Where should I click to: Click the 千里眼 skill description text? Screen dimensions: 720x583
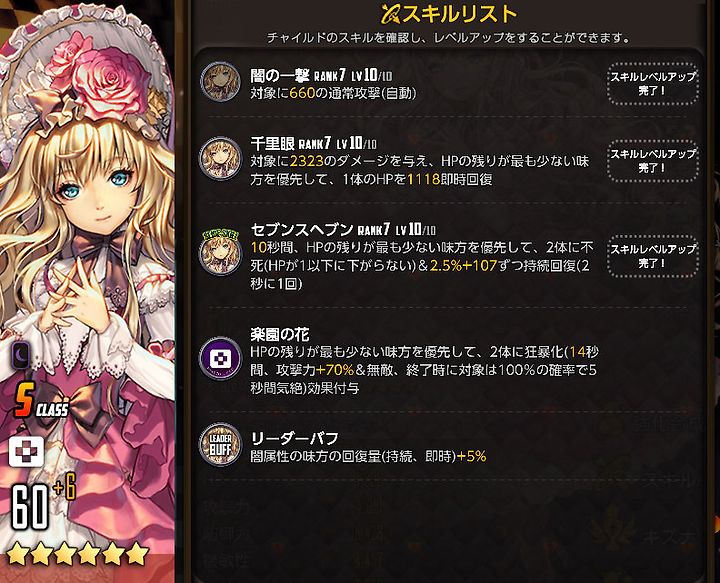[x=420, y=170]
